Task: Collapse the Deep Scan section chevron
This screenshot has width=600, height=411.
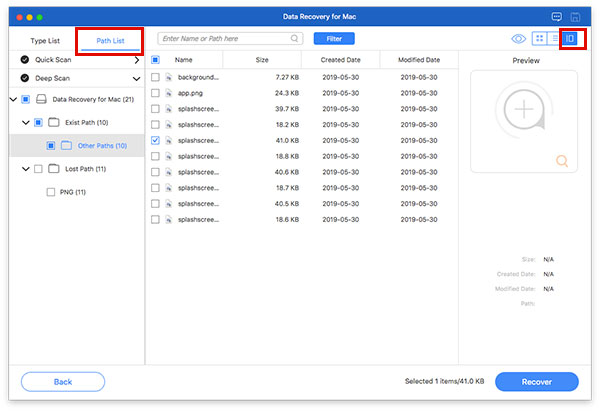Action: point(136,79)
